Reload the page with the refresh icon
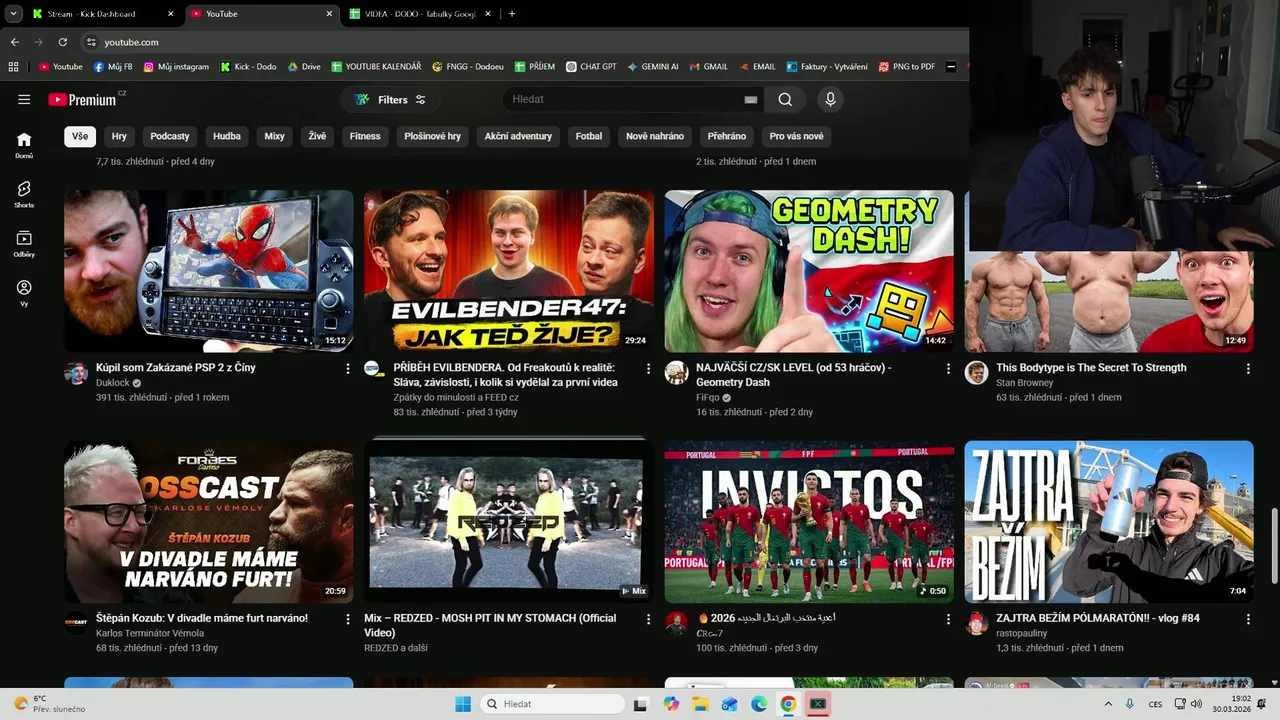Image resolution: width=1280 pixels, height=720 pixels. (62, 42)
